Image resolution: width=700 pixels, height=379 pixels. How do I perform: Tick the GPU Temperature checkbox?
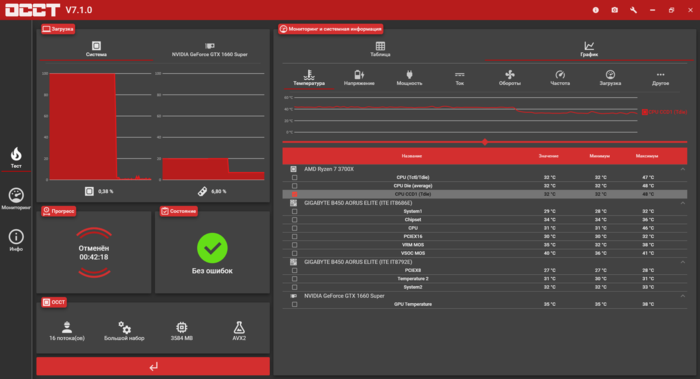(294, 304)
